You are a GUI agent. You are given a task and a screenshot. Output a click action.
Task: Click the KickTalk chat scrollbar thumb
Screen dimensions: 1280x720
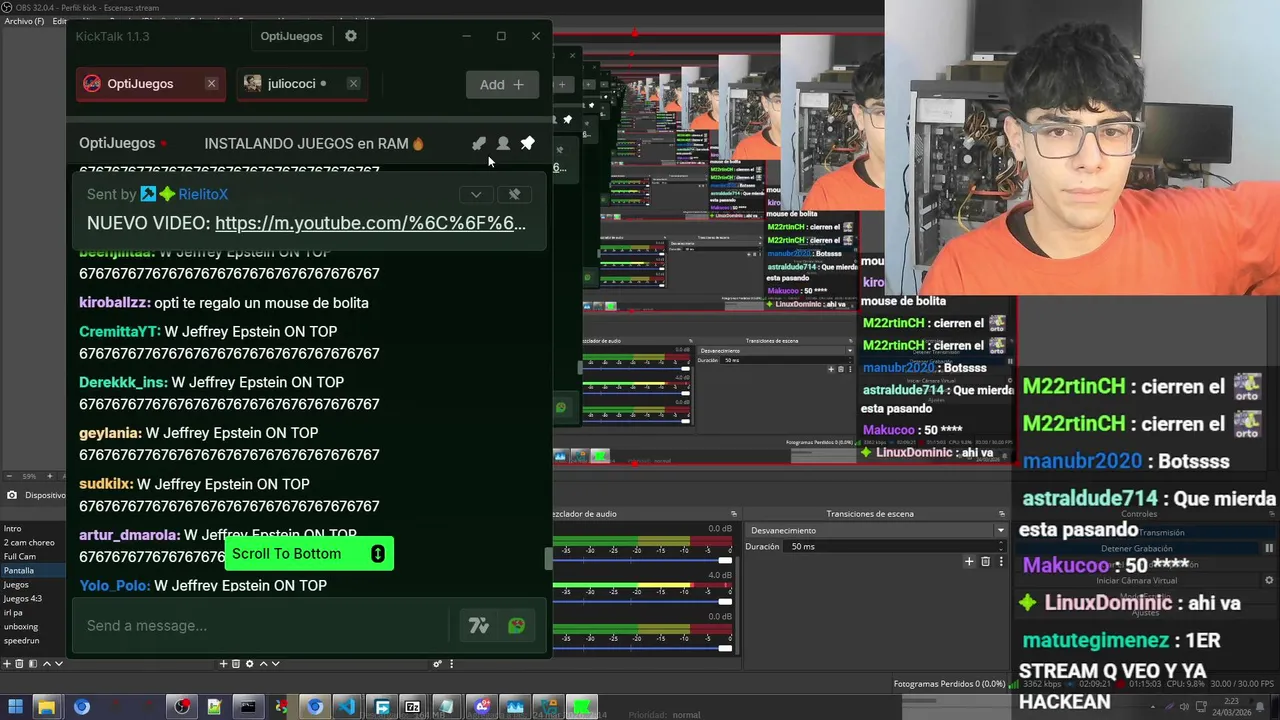click(x=548, y=559)
